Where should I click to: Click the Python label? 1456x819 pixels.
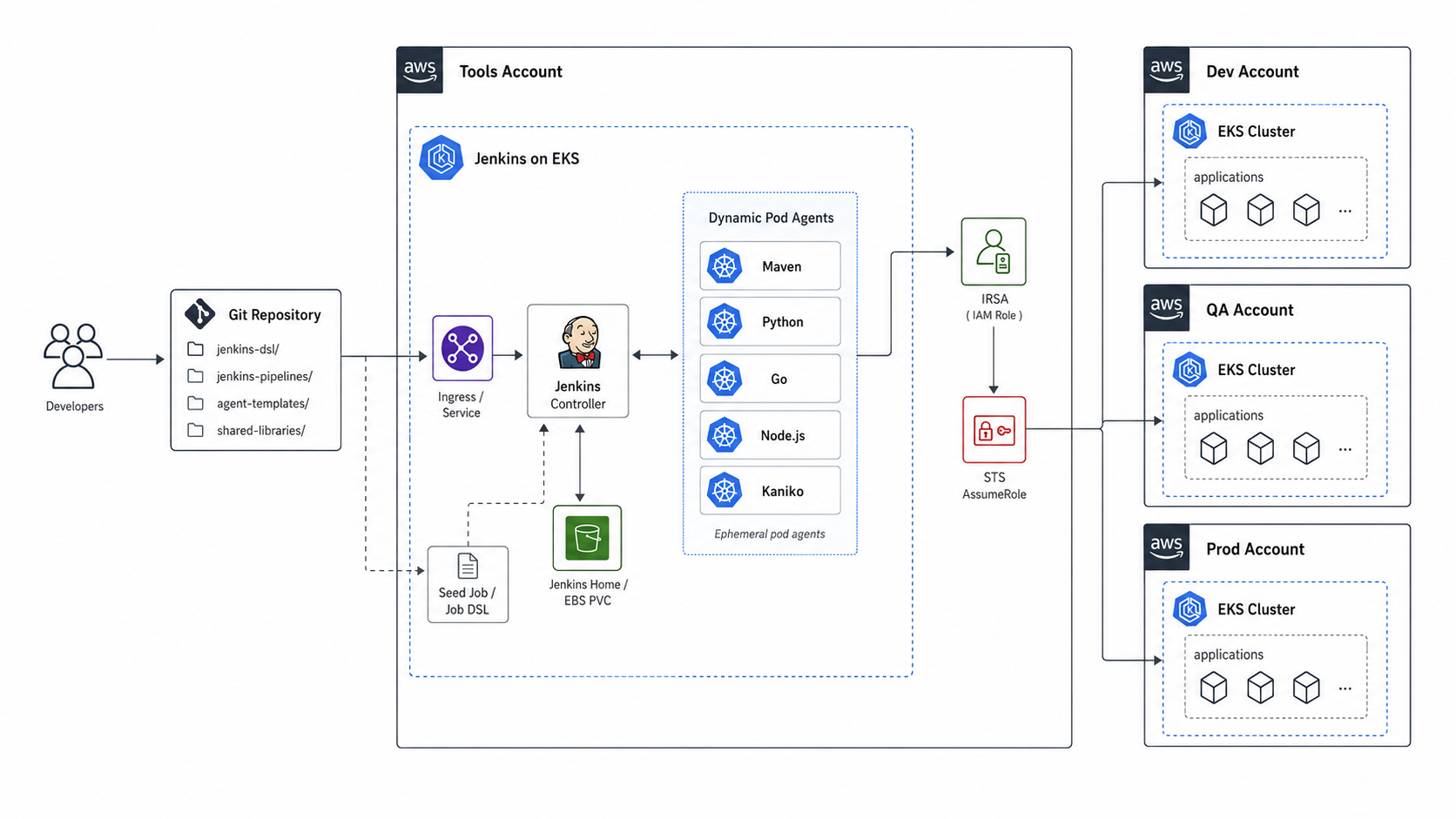[x=783, y=322]
